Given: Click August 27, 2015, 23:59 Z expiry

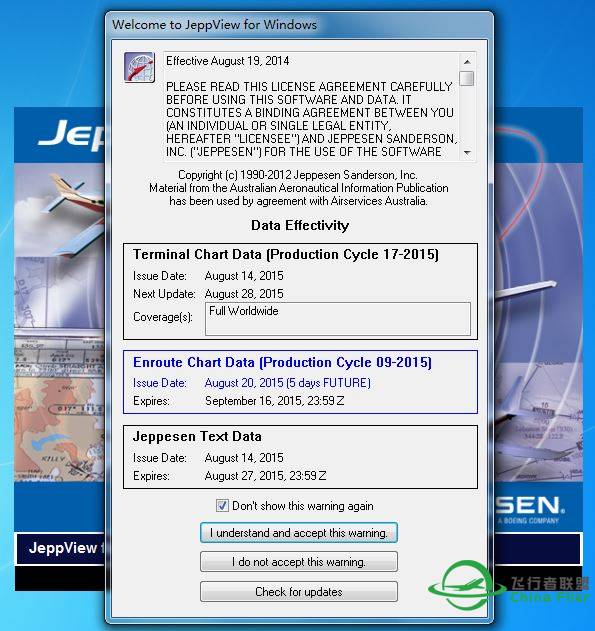Looking at the screenshot, I should coord(265,476).
